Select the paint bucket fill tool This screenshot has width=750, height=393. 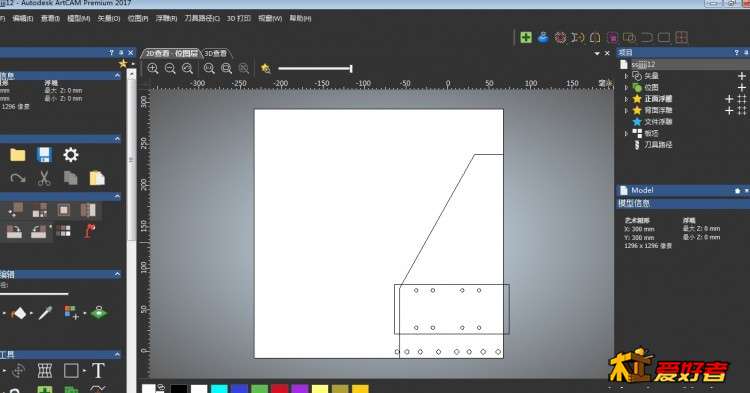[19, 314]
